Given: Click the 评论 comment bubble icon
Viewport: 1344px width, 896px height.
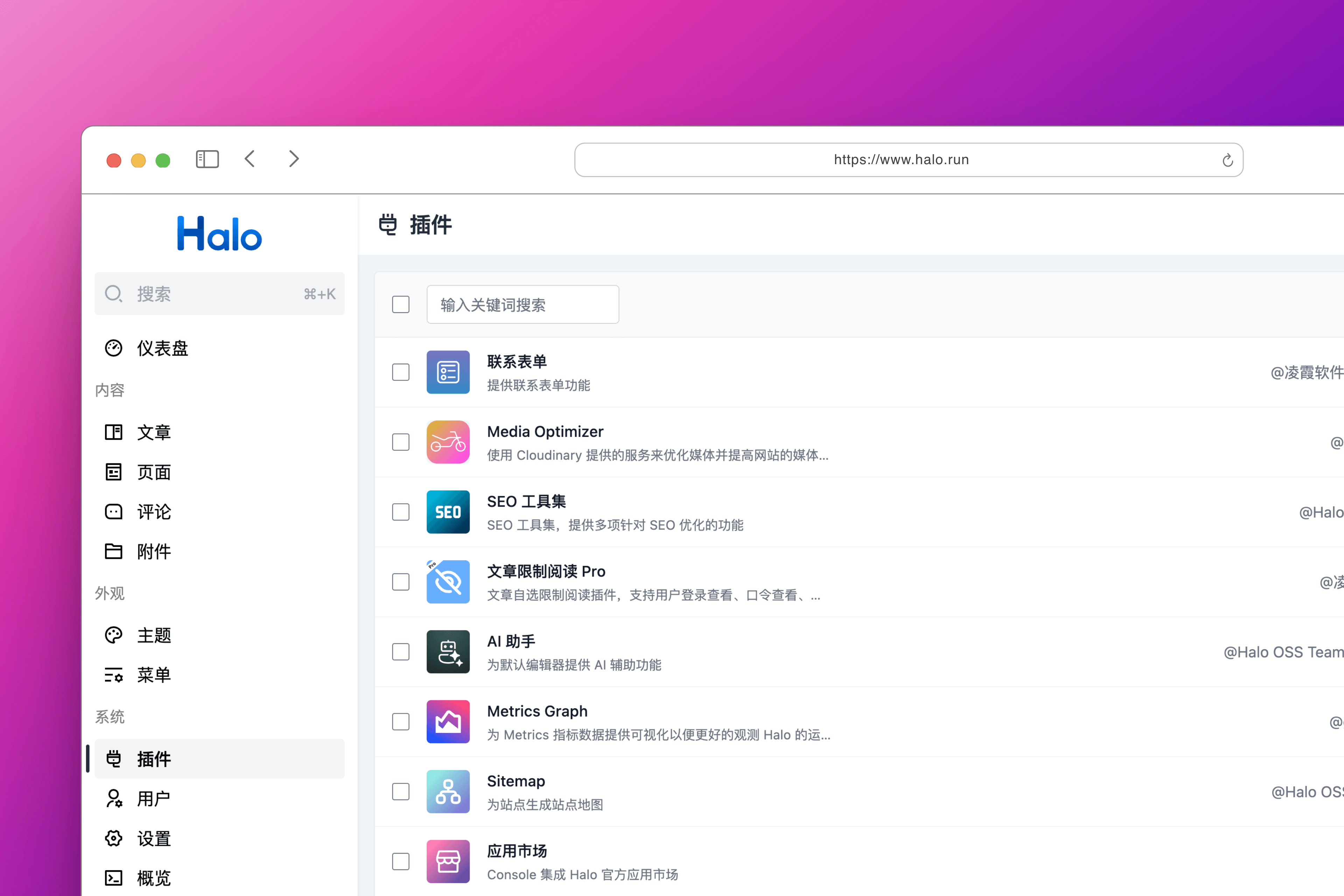Looking at the screenshot, I should [114, 511].
